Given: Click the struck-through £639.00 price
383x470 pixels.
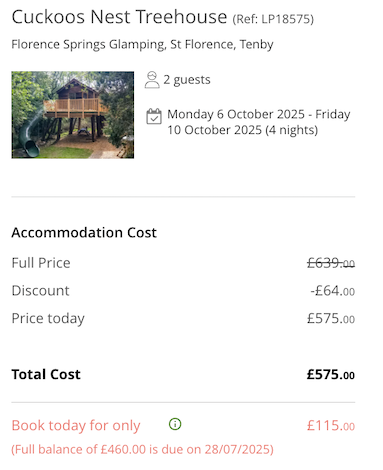Looking at the screenshot, I should click(331, 263).
